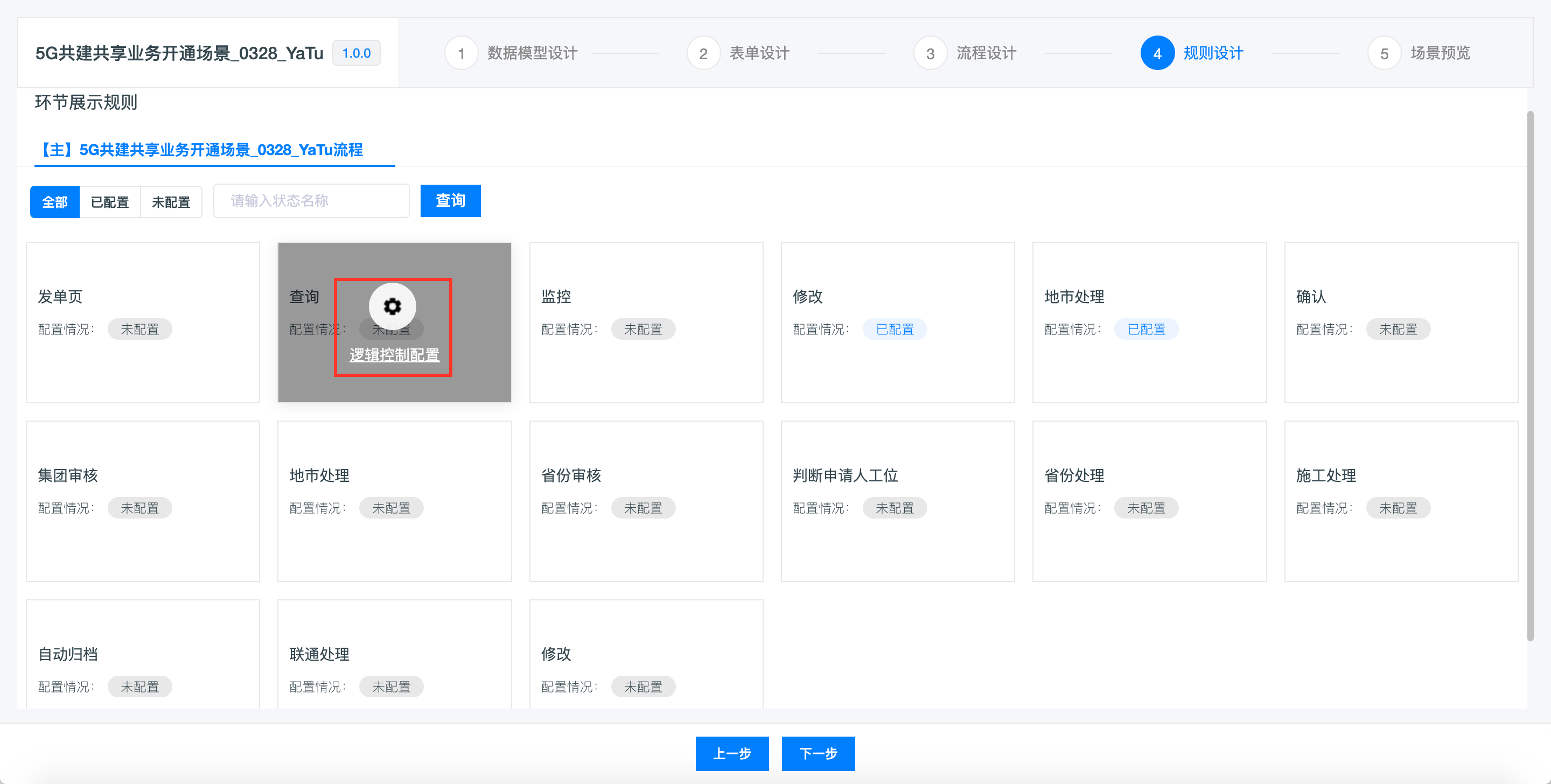Select the 【主】5G共建共享业务开通场景_0328_YaTu流程 tab
This screenshot has height=784, width=1551.
pyautogui.click(x=202, y=149)
